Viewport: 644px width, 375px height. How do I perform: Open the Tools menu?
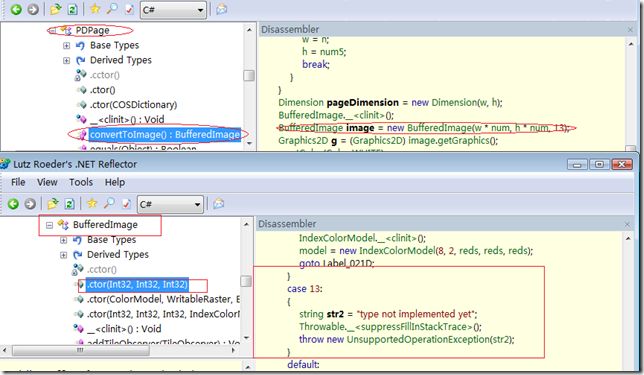pos(81,182)
